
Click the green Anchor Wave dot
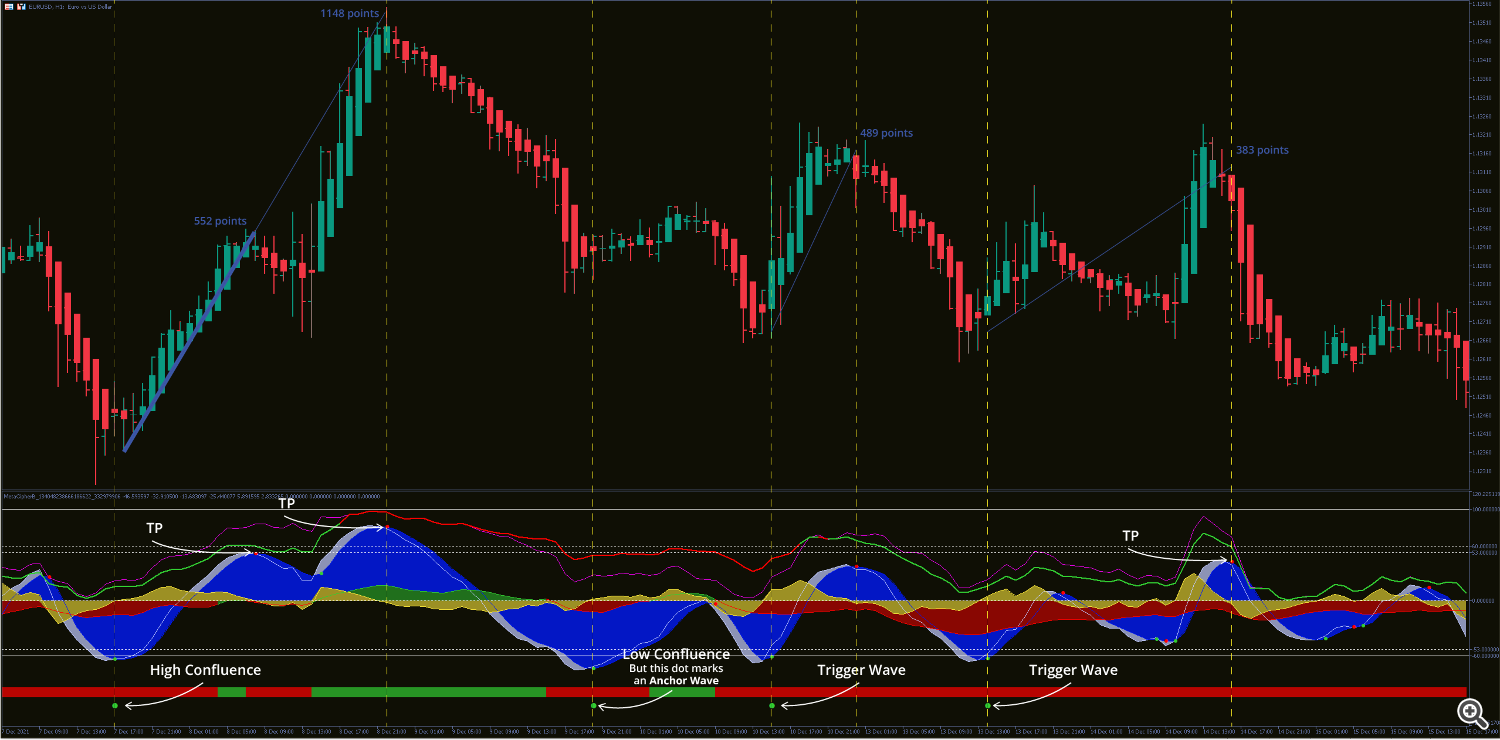(594, 706)
